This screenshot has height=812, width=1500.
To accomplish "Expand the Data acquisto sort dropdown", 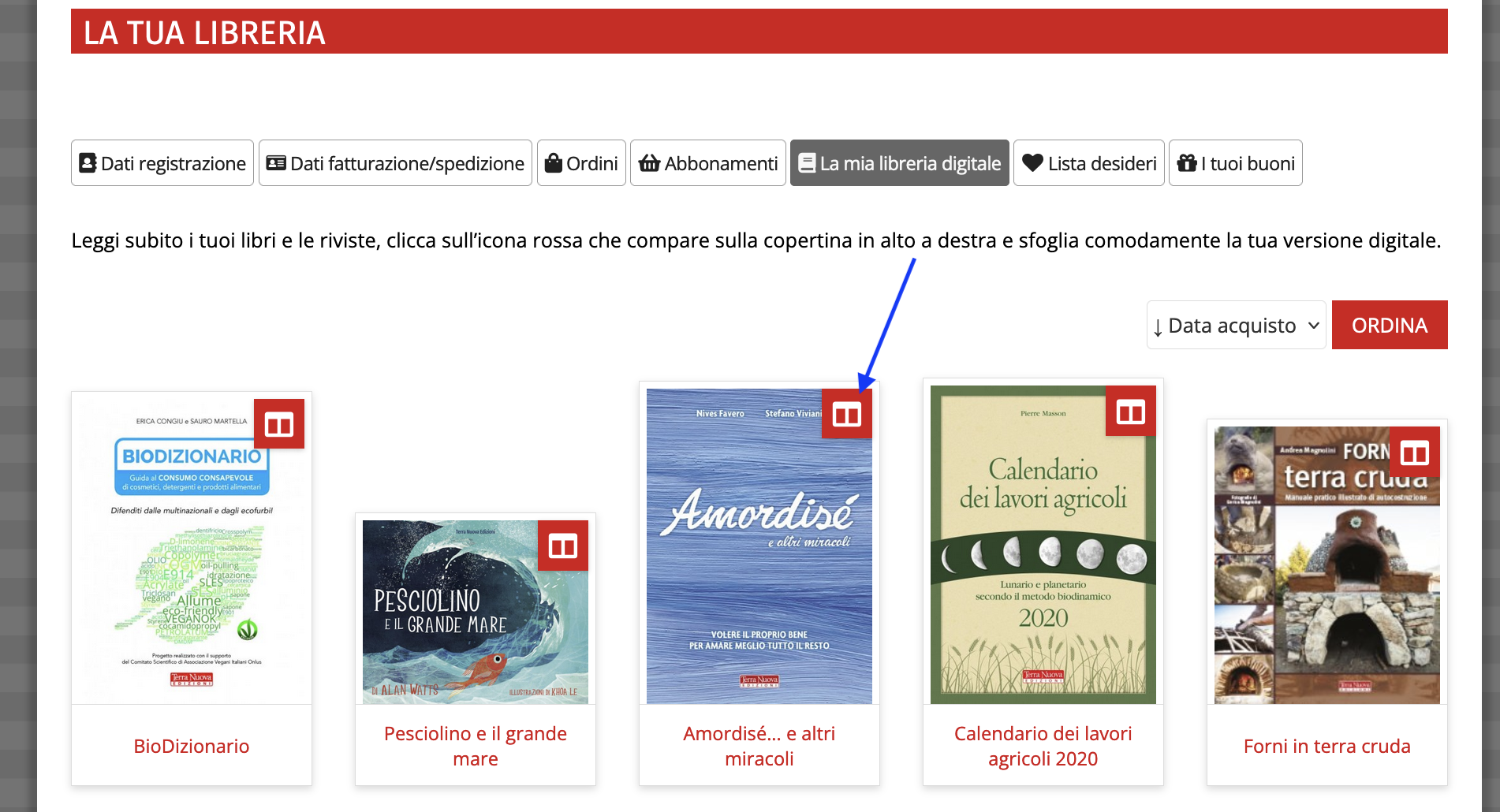I will point(1236,325).
